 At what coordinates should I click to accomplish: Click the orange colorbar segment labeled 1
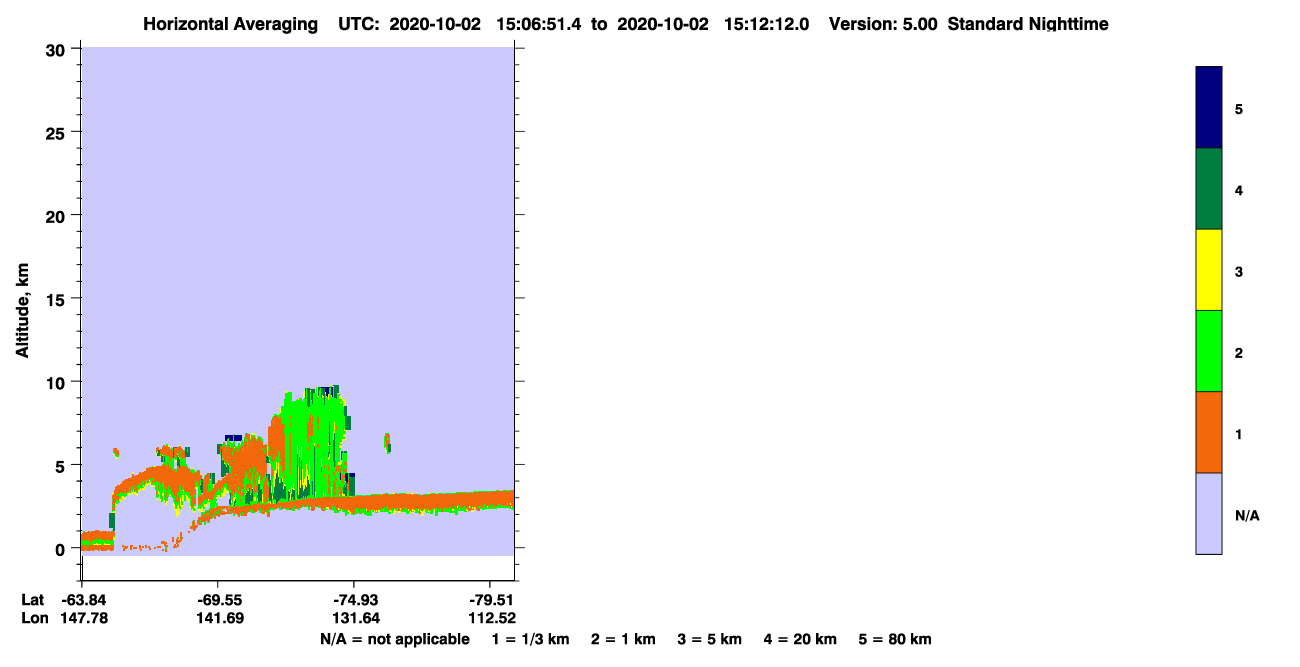point(1209,432)
